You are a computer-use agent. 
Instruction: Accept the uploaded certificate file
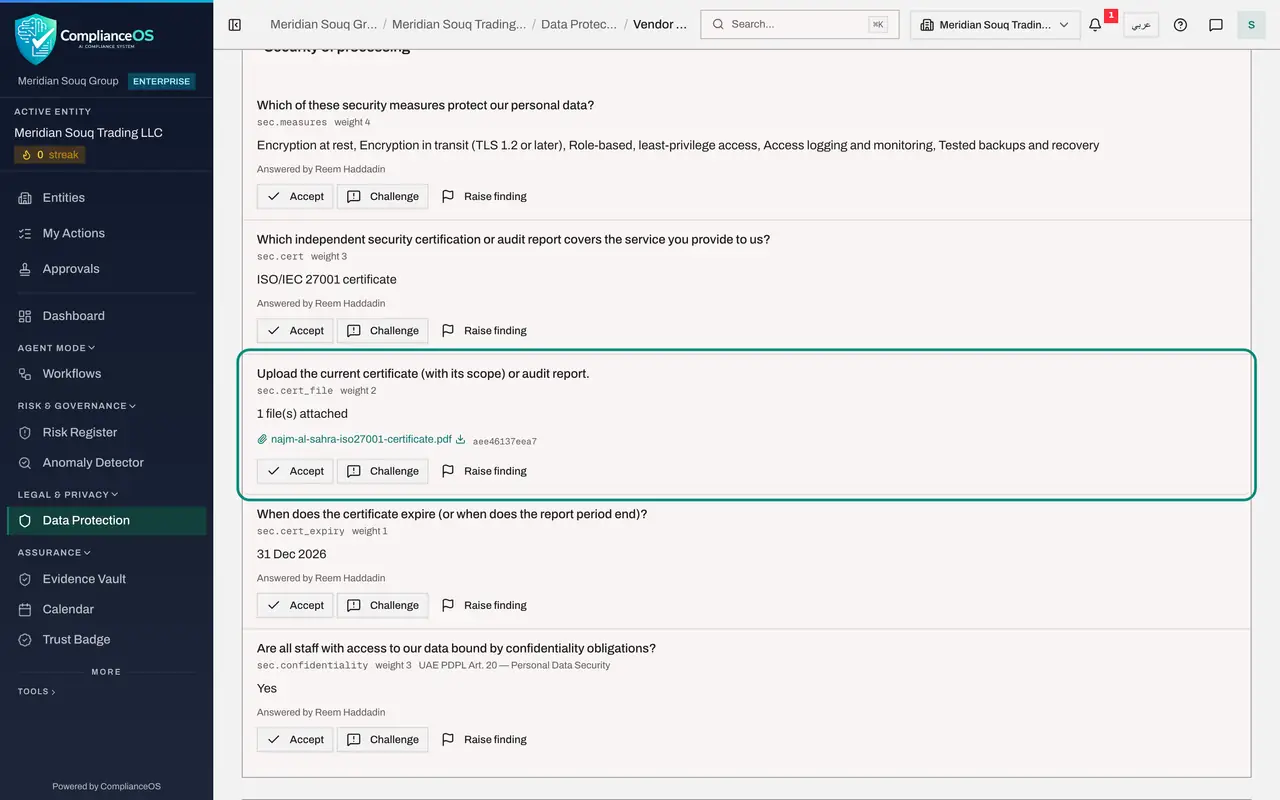click(295, 471)
